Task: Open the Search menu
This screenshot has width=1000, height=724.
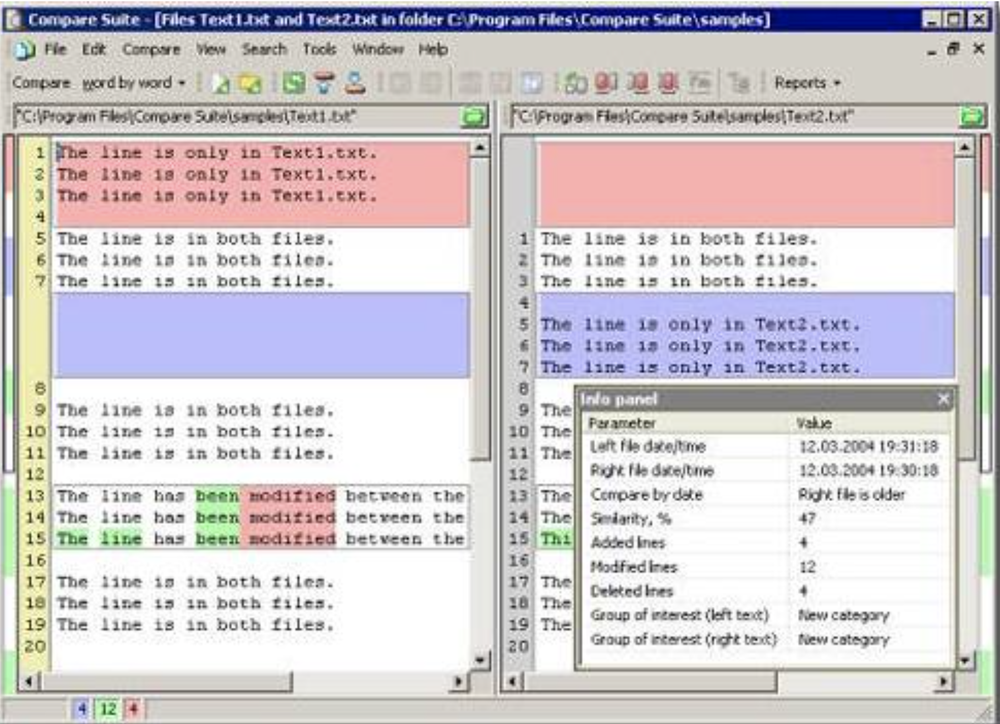Action: tap(264, 49)
